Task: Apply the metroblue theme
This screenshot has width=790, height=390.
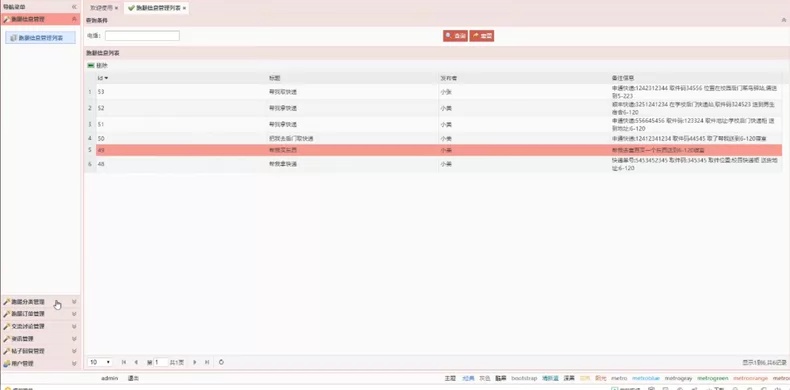Action: tap(646, 378)
